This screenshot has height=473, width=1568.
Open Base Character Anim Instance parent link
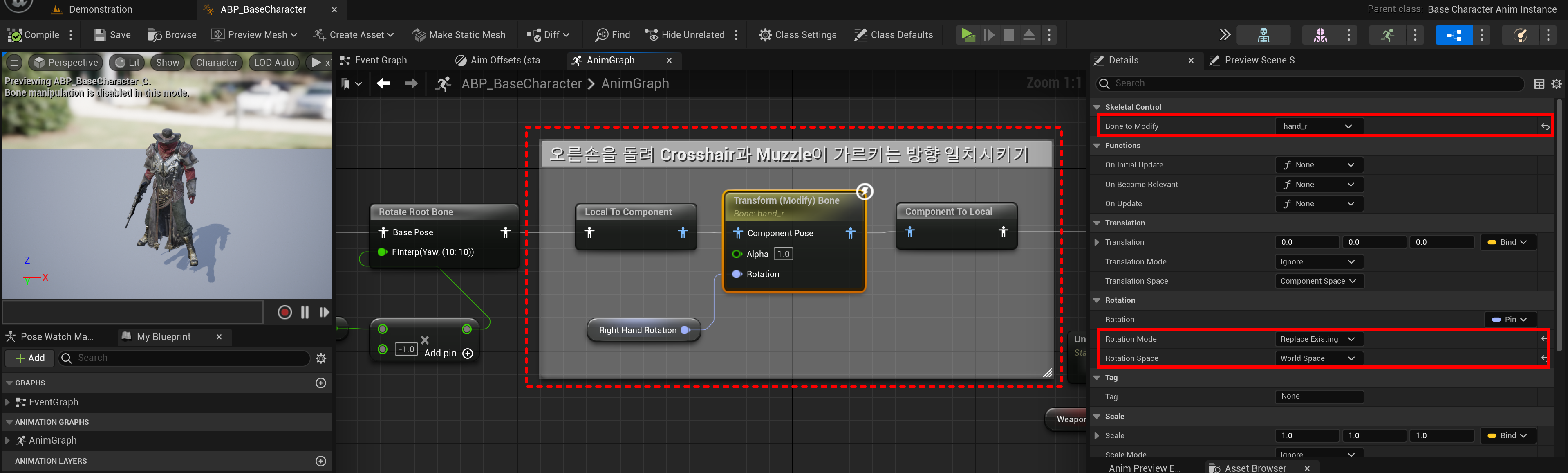click(1491, 9)
